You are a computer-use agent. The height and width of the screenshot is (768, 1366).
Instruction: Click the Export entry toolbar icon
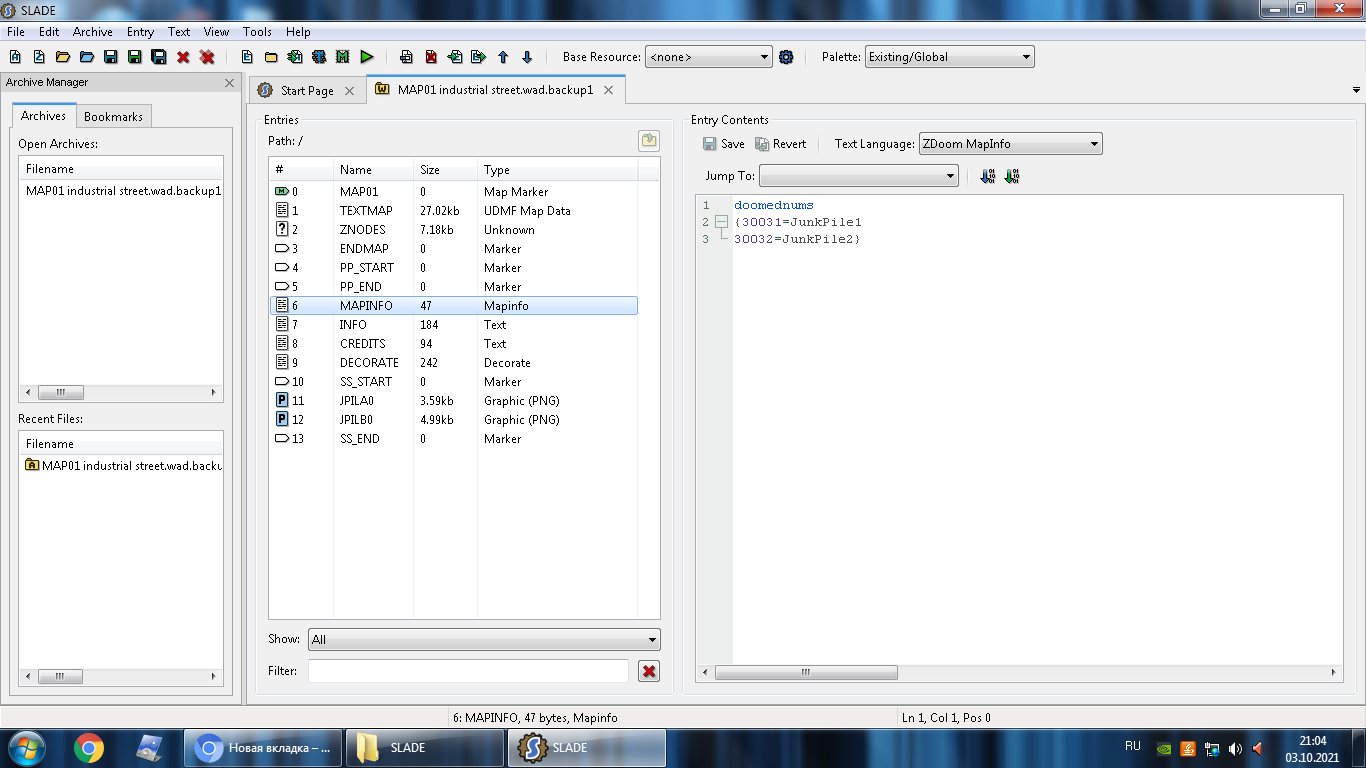coord(479,57)
